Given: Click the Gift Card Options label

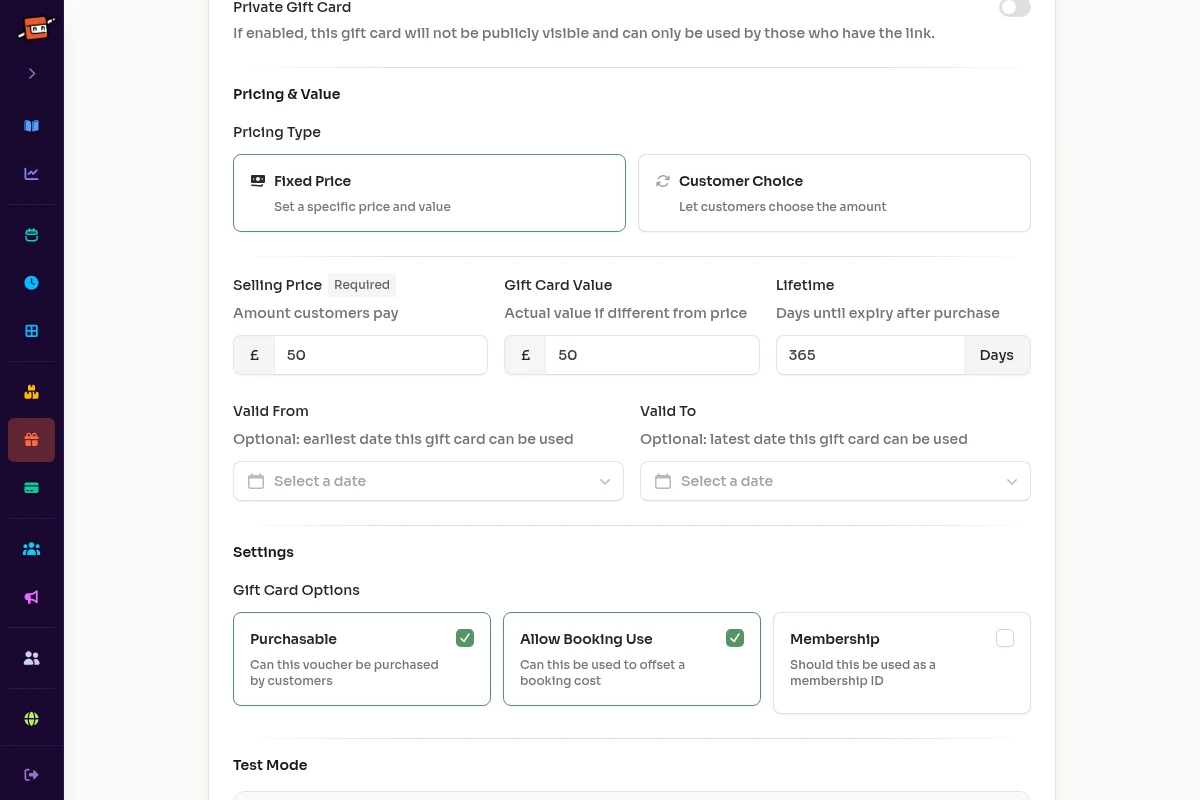Looking at the screenshot, I should point(296,590).
